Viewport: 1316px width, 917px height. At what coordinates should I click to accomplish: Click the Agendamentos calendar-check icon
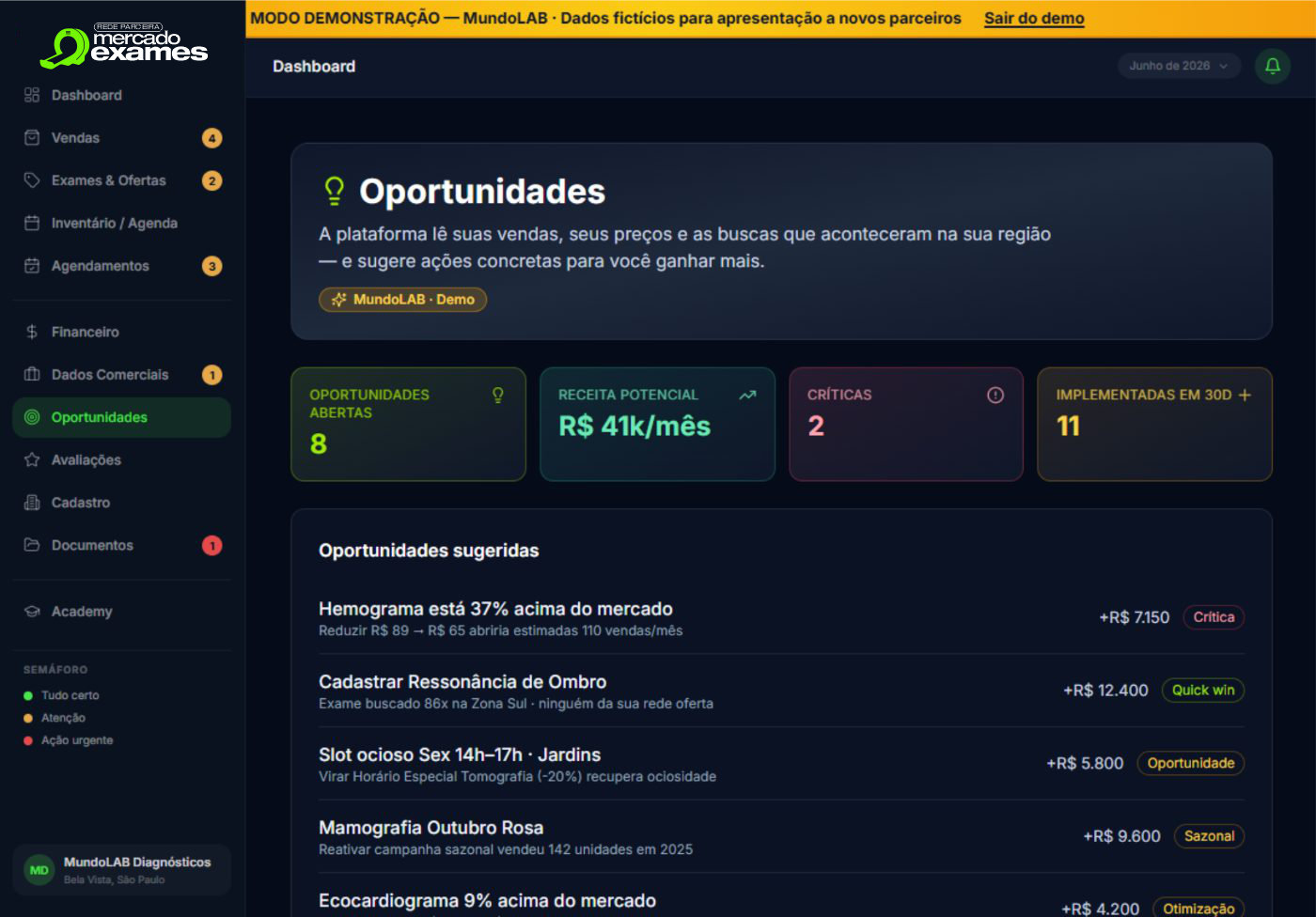pyautogui.click(x=32, y=266)
